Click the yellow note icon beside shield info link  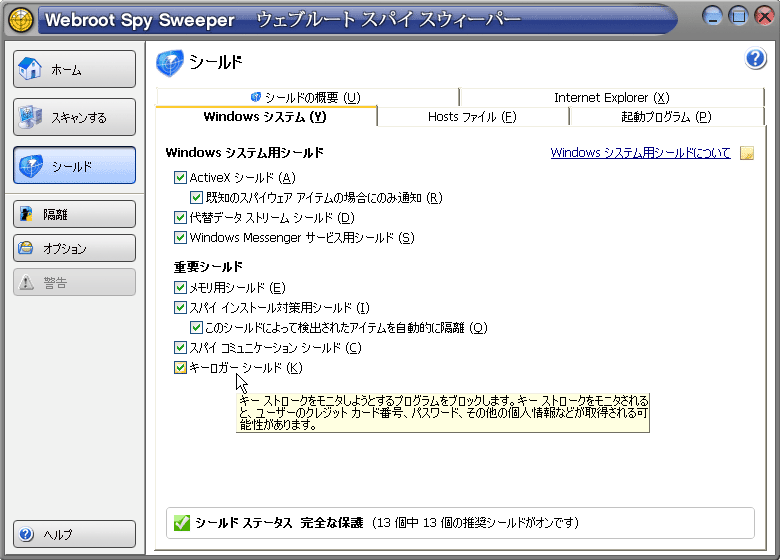(x=747, y=153)
